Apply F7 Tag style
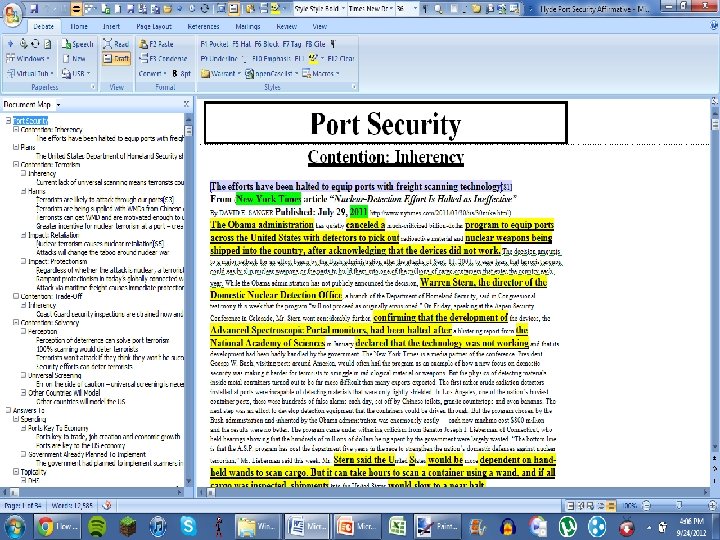 coord(292,44)
